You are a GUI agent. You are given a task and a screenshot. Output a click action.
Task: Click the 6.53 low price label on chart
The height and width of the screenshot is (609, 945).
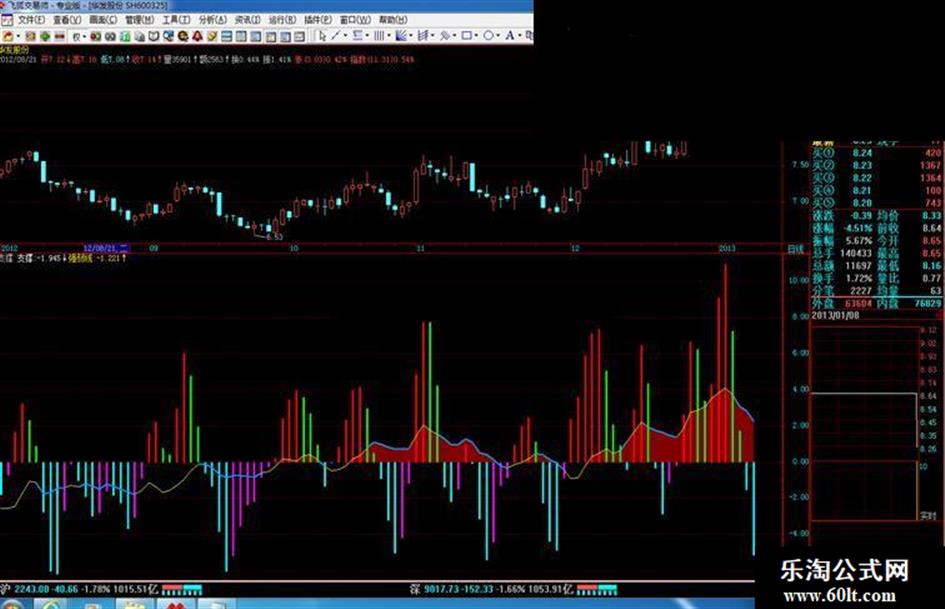(274, 237)
